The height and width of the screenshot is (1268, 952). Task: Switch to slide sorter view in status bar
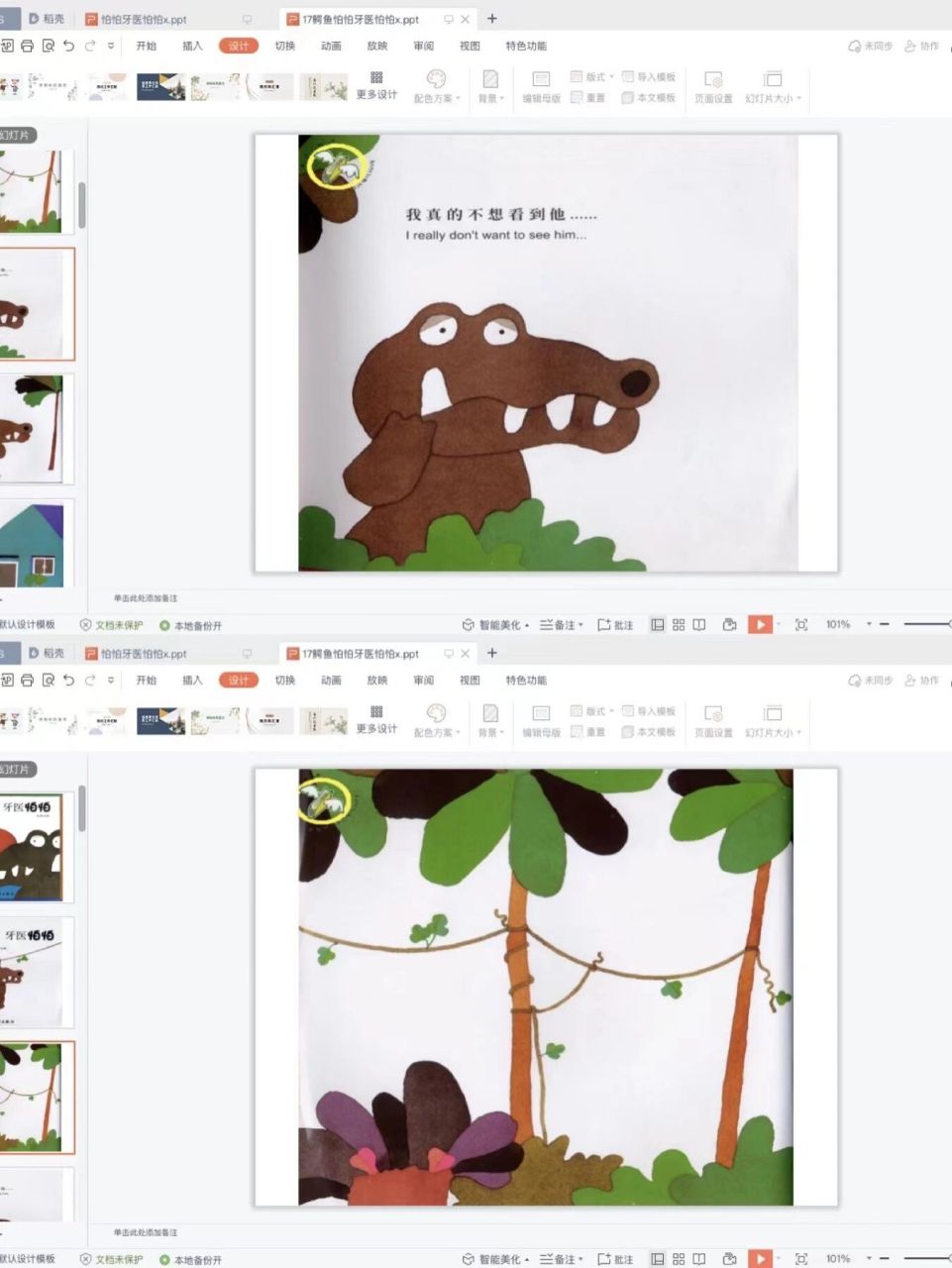pyautogui.click(x=679, y=624)
